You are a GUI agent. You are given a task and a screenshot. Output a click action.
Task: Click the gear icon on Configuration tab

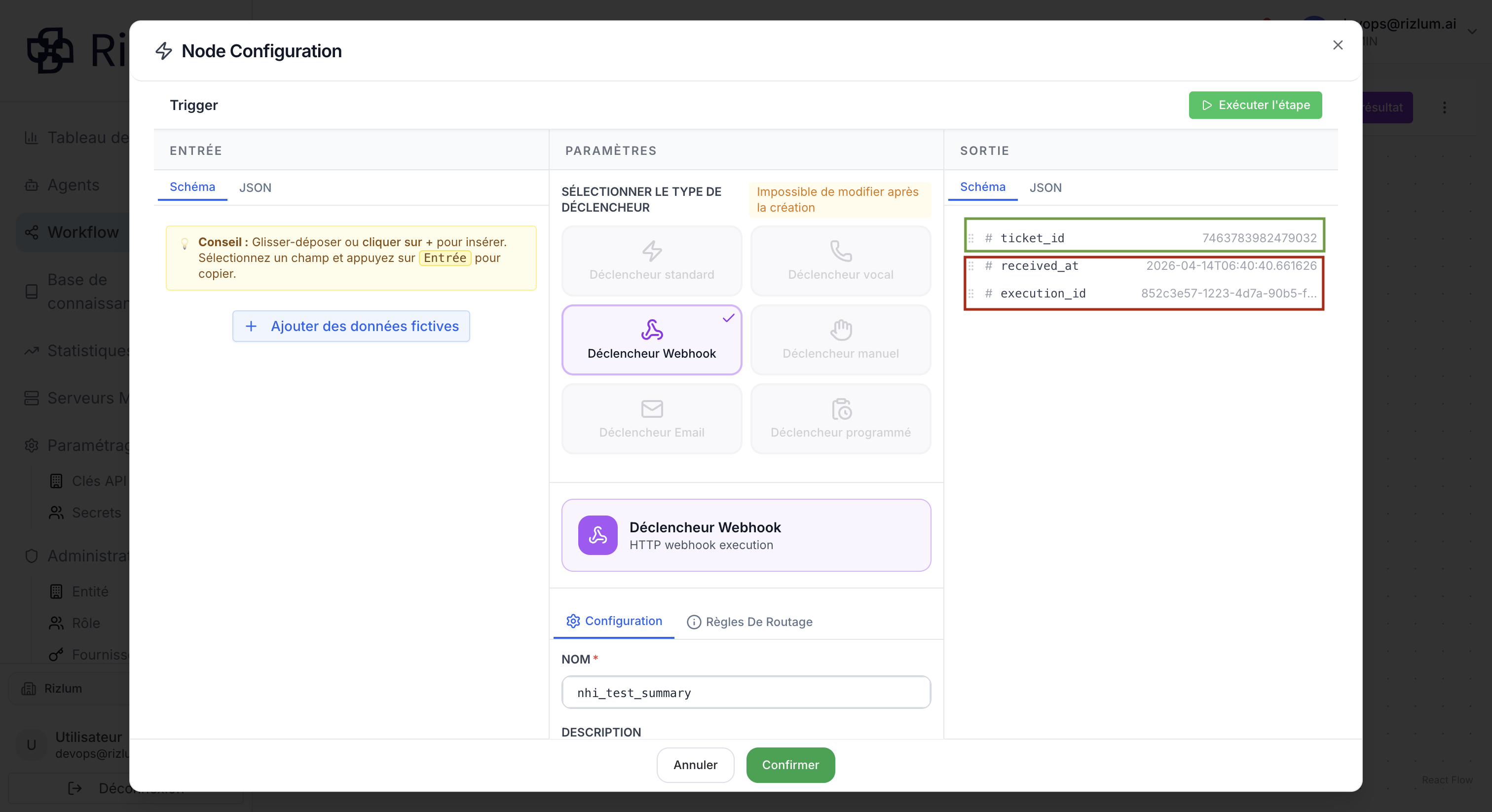(x=573, y=621)
